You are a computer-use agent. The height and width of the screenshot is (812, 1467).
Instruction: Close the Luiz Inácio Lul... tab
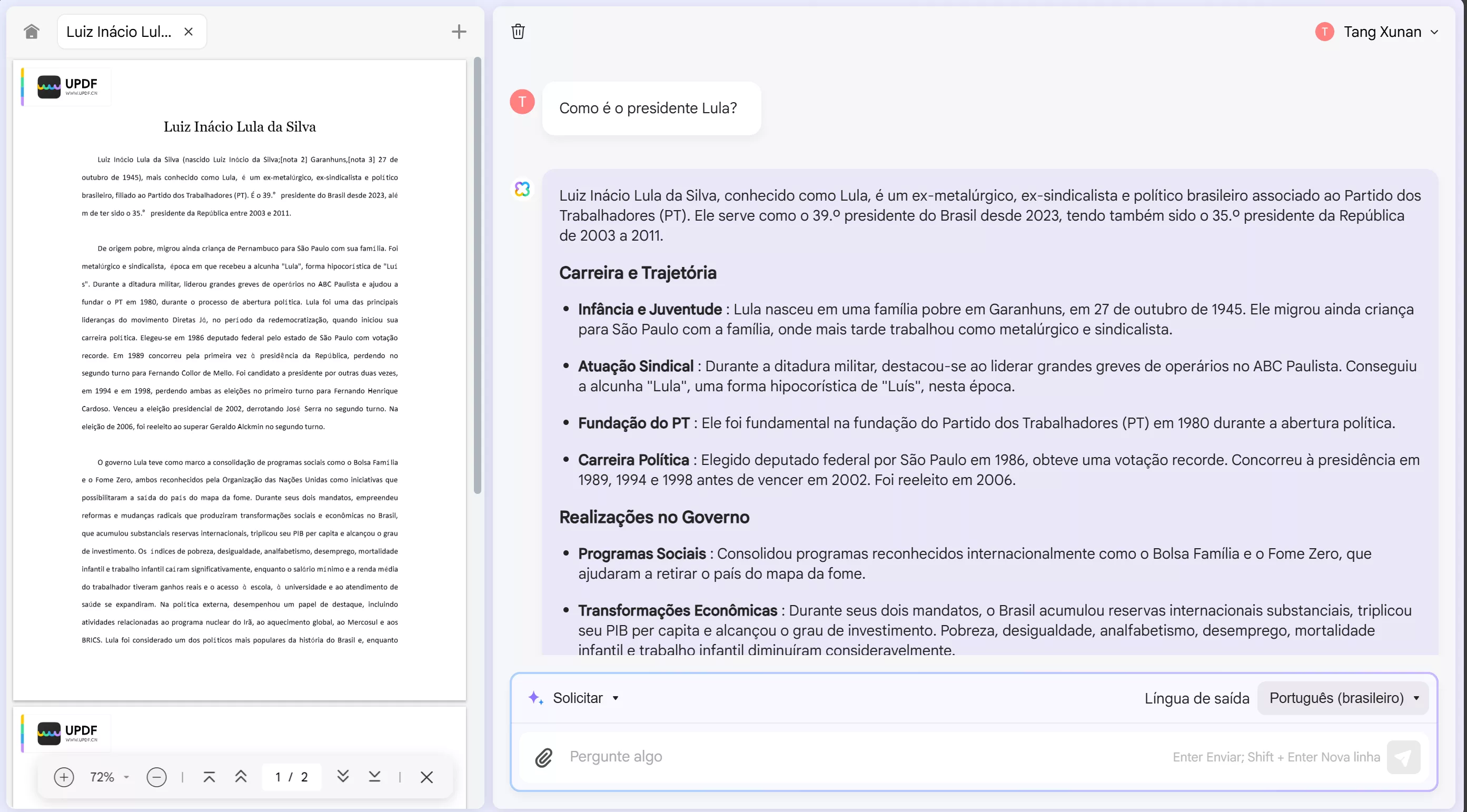click(189, 32)
